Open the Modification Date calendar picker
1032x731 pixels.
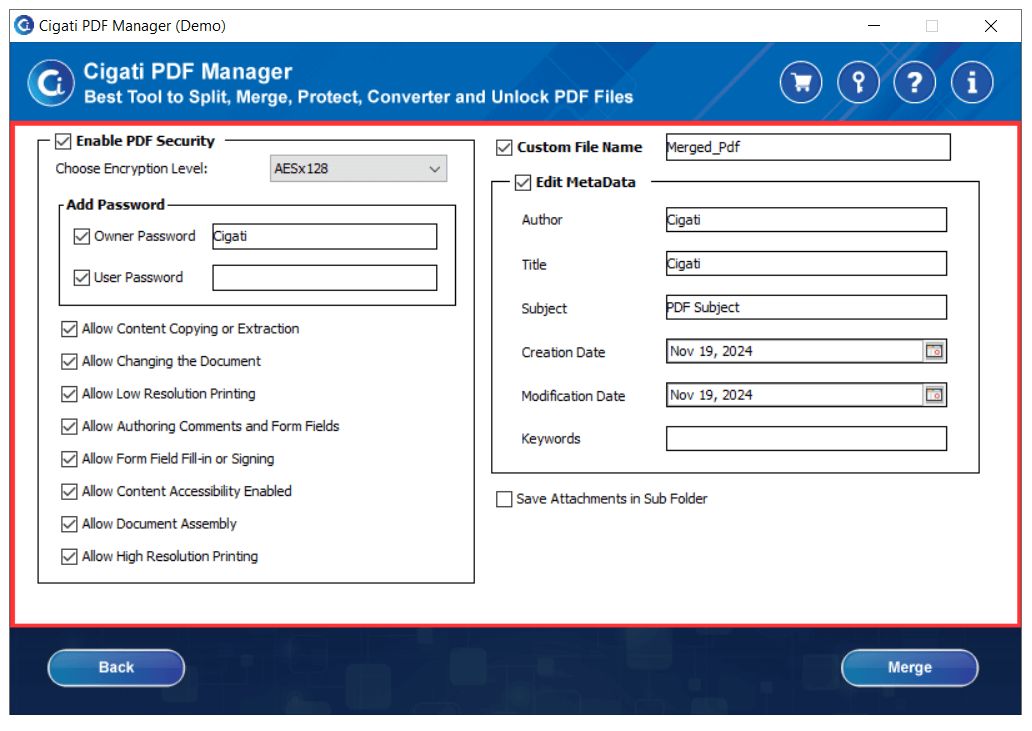point(933,395)
